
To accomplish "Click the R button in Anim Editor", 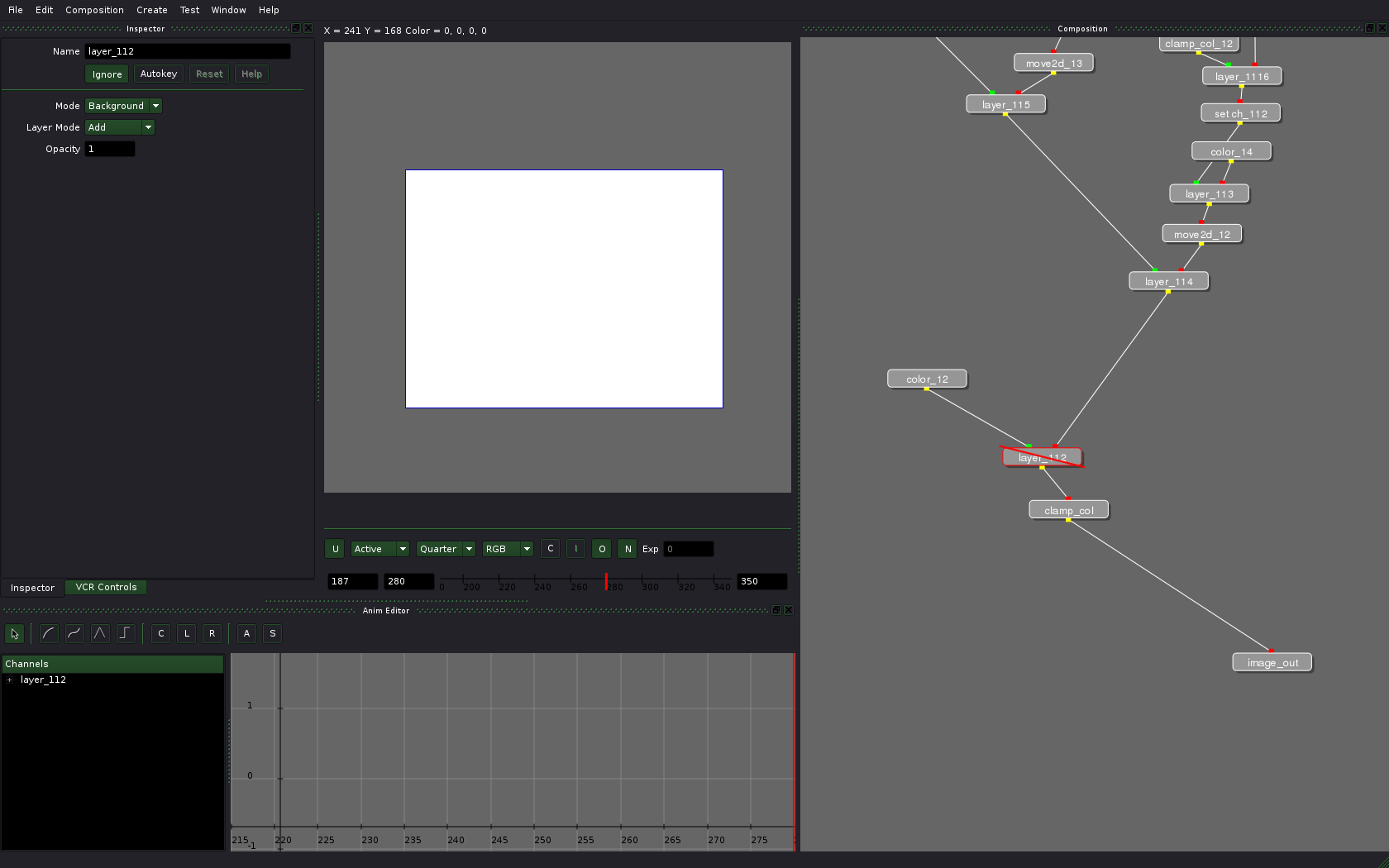I will [x=212, y=634].
